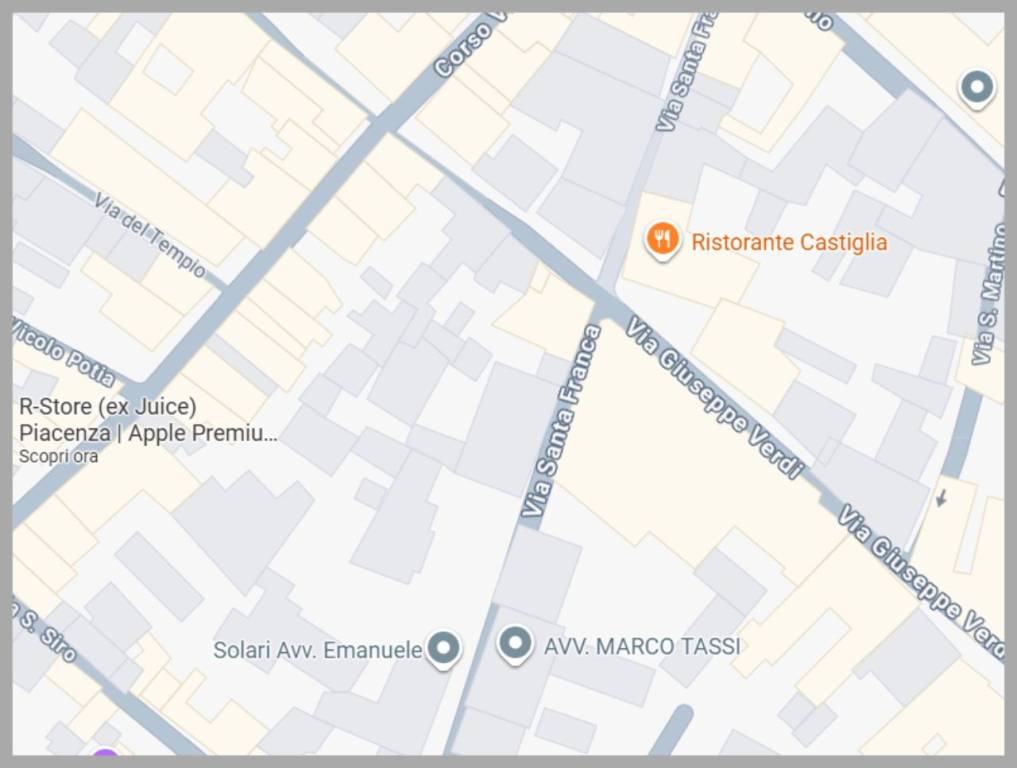Click the Via S. Martino street label

coord(988,294)
